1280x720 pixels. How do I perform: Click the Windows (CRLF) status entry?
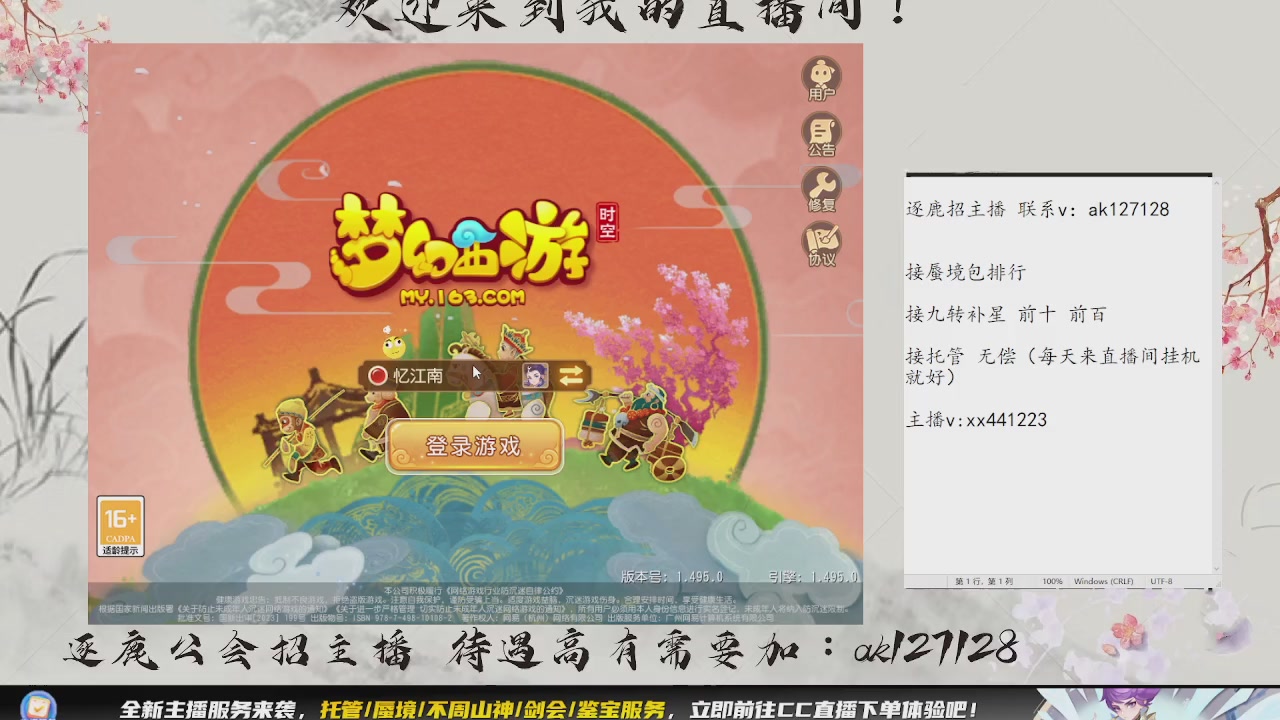[x=1104, y=581]
